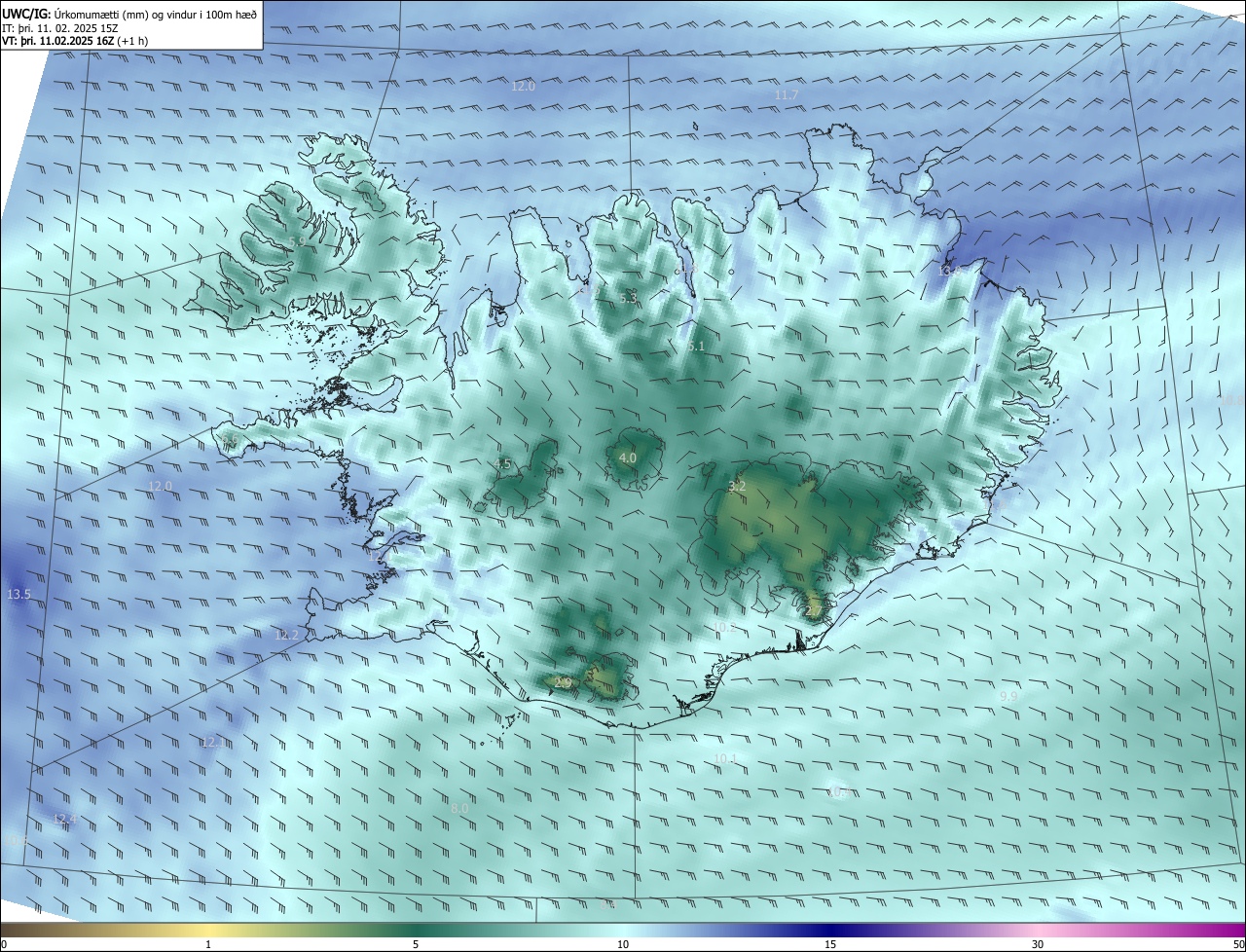Click the 2.7 value label on southern Vatnajökull
Image resolution: width=1246 pixels, height=952 pixels.
click(x=814, y=611)
